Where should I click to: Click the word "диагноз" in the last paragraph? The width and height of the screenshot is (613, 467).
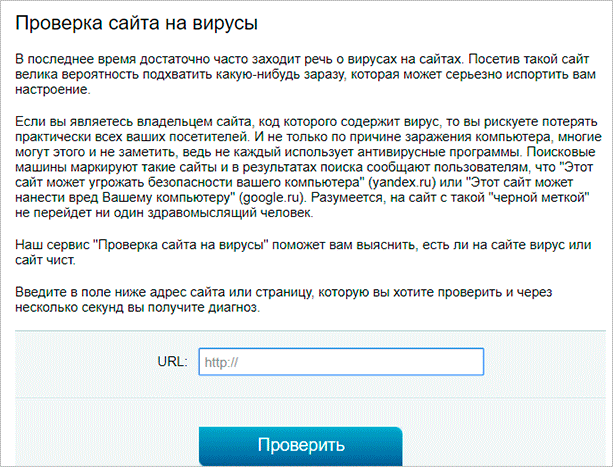coord(236,308)
